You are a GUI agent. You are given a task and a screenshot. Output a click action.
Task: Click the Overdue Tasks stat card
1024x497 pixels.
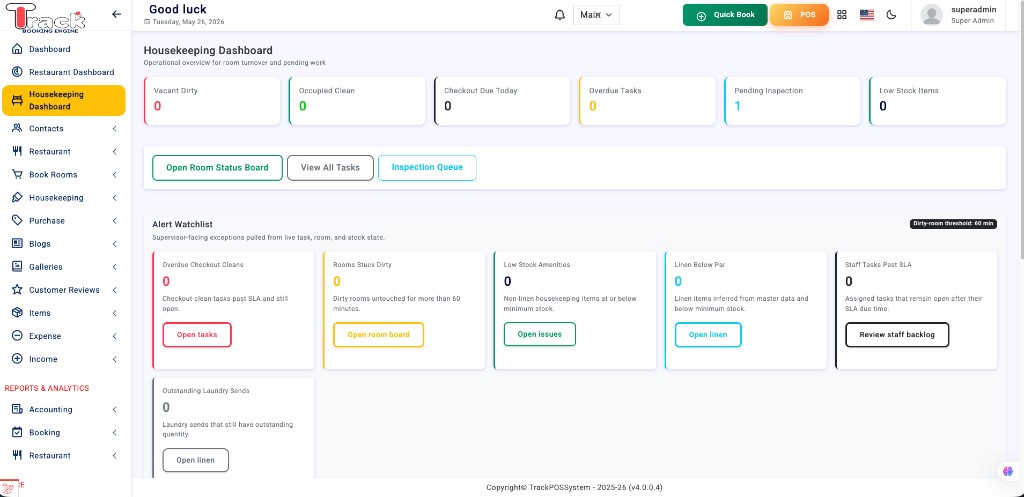[647, 101]
